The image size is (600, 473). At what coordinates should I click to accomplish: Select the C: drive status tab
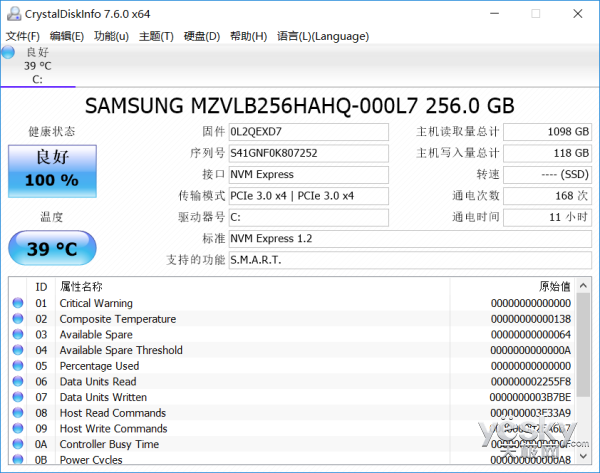click(38, 66)
